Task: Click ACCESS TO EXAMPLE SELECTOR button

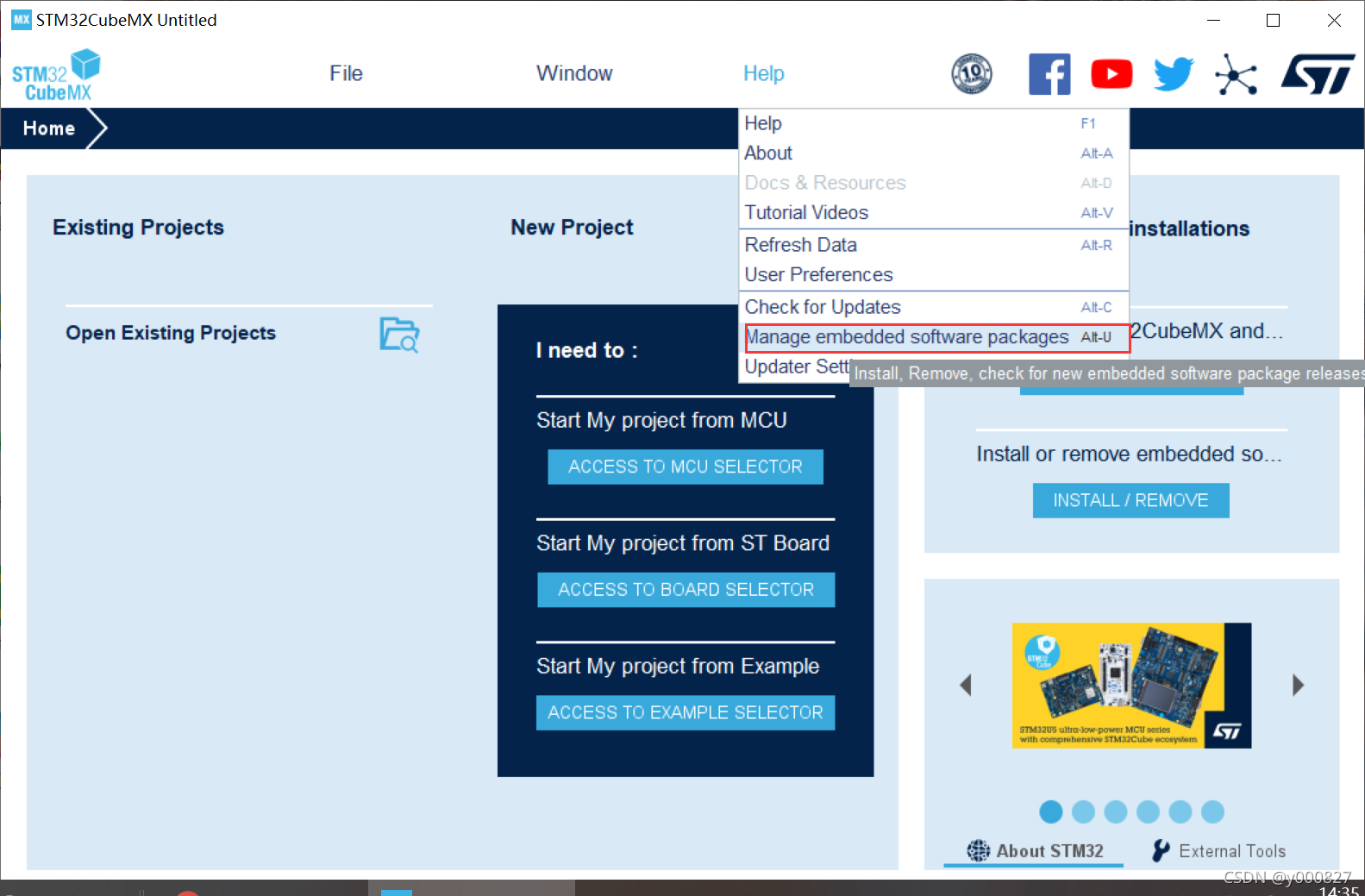Action: point(686,712)
